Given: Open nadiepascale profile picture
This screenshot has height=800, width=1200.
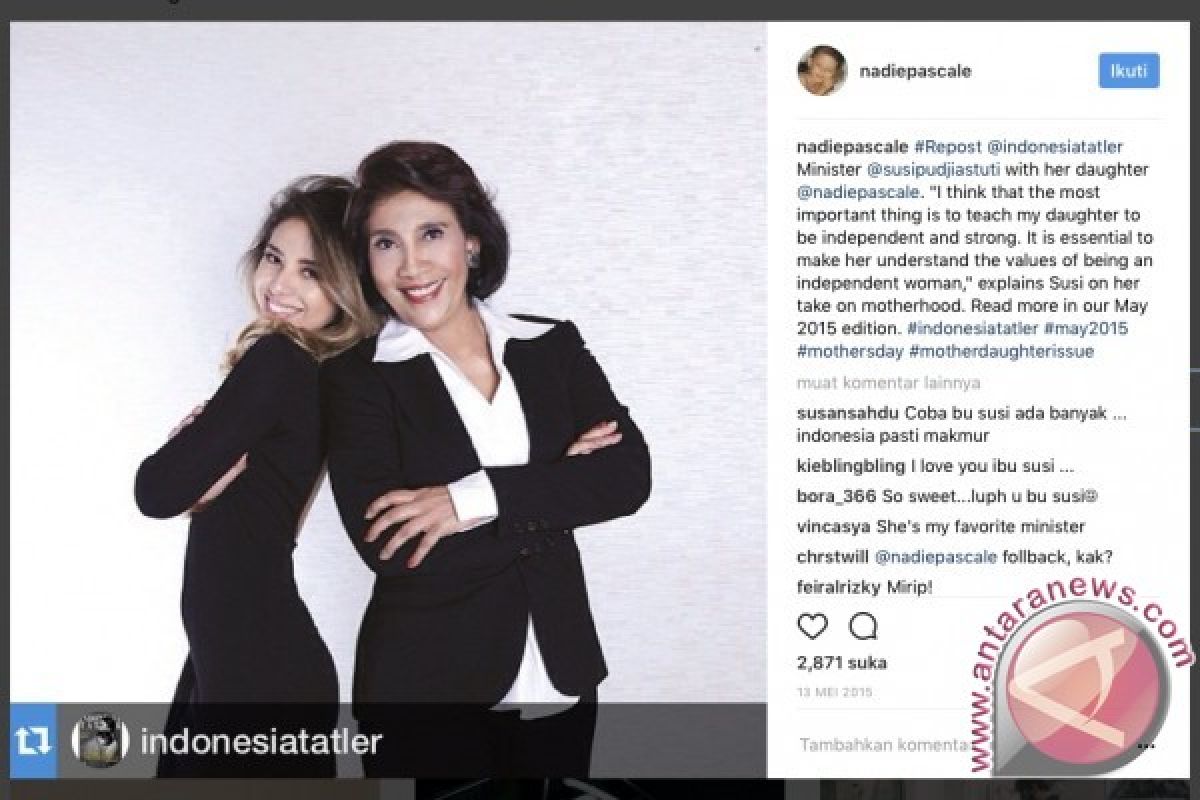Looking at the screenshot, I should 821,73.
